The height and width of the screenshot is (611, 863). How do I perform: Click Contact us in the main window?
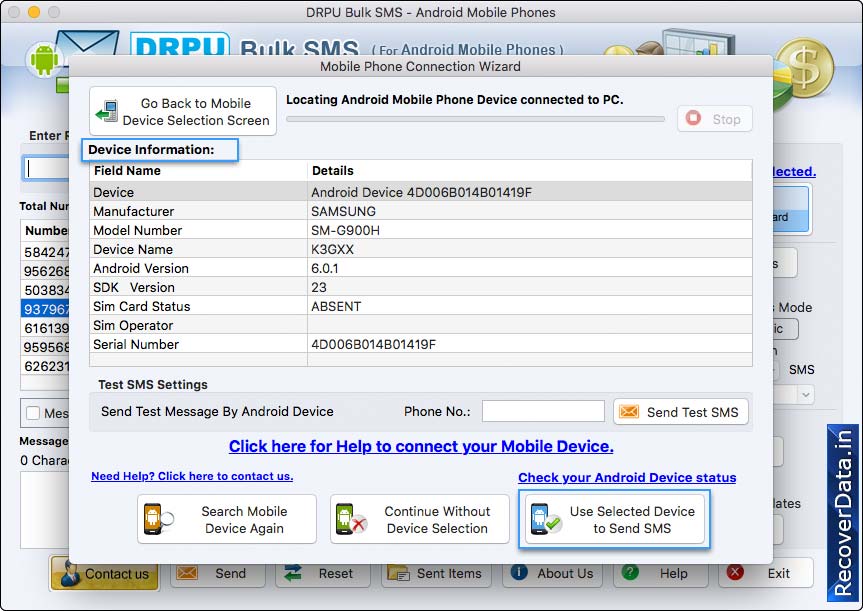[105, 573]
